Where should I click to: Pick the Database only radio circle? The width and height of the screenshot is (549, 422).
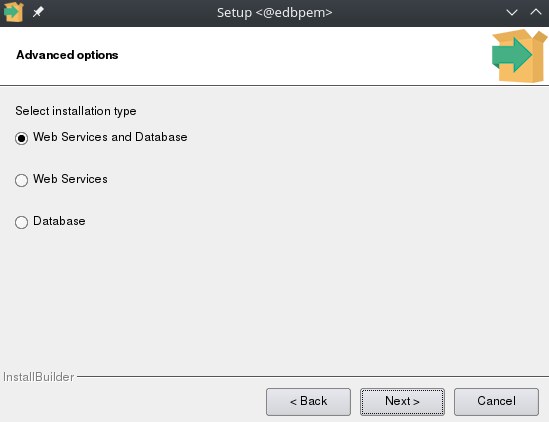coord(21,222)
